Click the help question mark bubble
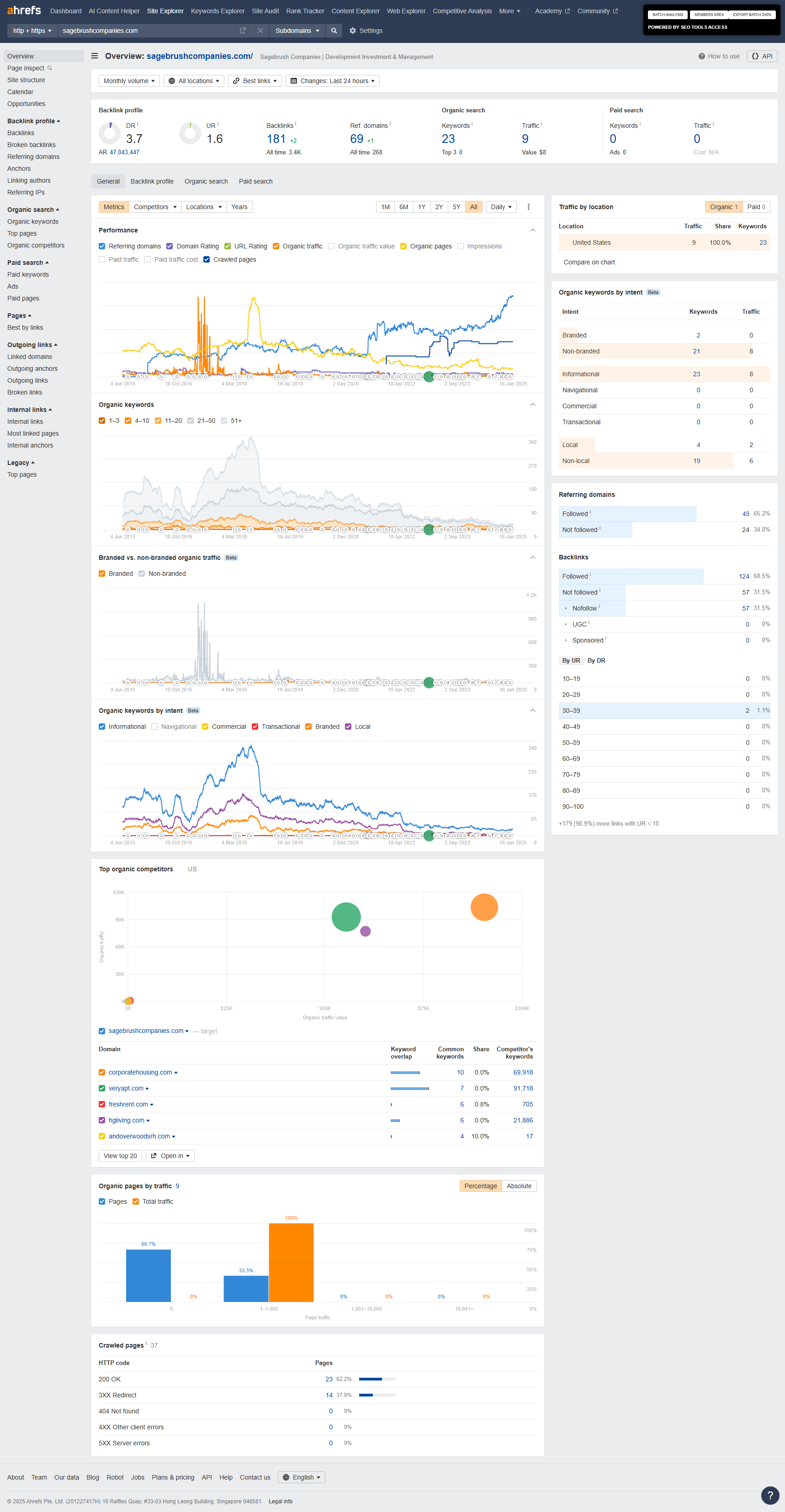The height and width of the screenshot is (1512, 785). point(770,1495)
